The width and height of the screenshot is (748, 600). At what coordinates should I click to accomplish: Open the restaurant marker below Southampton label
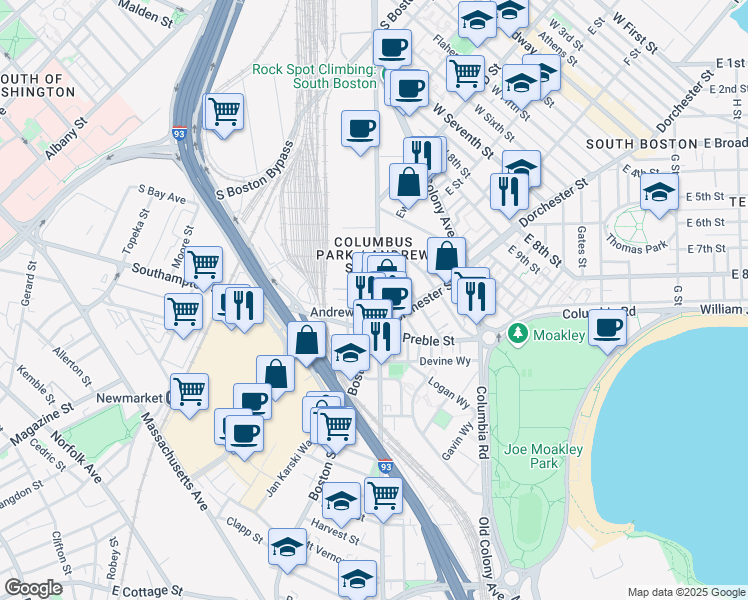[x=244, y=306]
